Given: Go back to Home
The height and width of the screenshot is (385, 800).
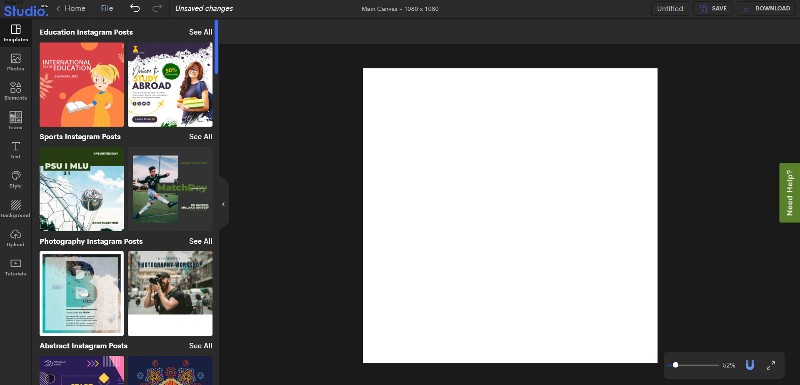Looking at the screenshot, I should [70, 8].
